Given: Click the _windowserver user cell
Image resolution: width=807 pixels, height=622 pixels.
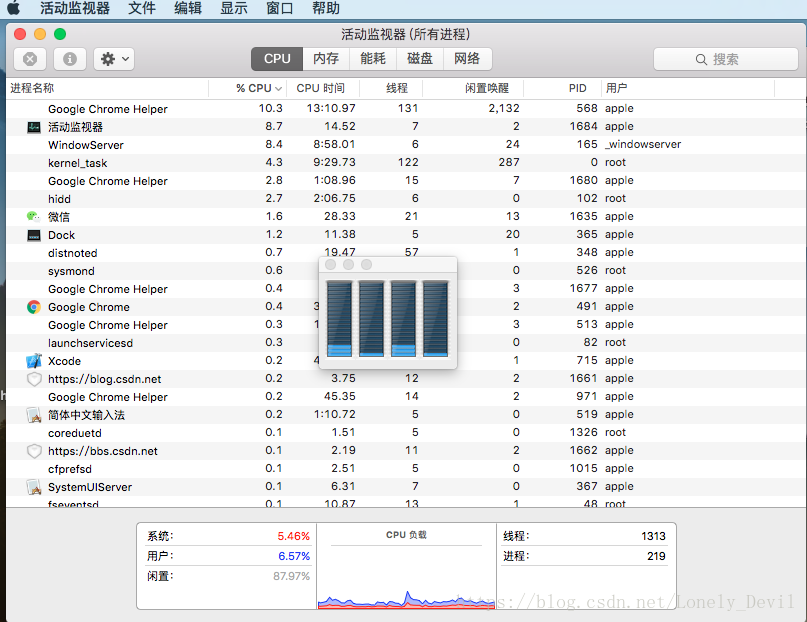Looking at the screenshot, I should click(x=643, y=145).
